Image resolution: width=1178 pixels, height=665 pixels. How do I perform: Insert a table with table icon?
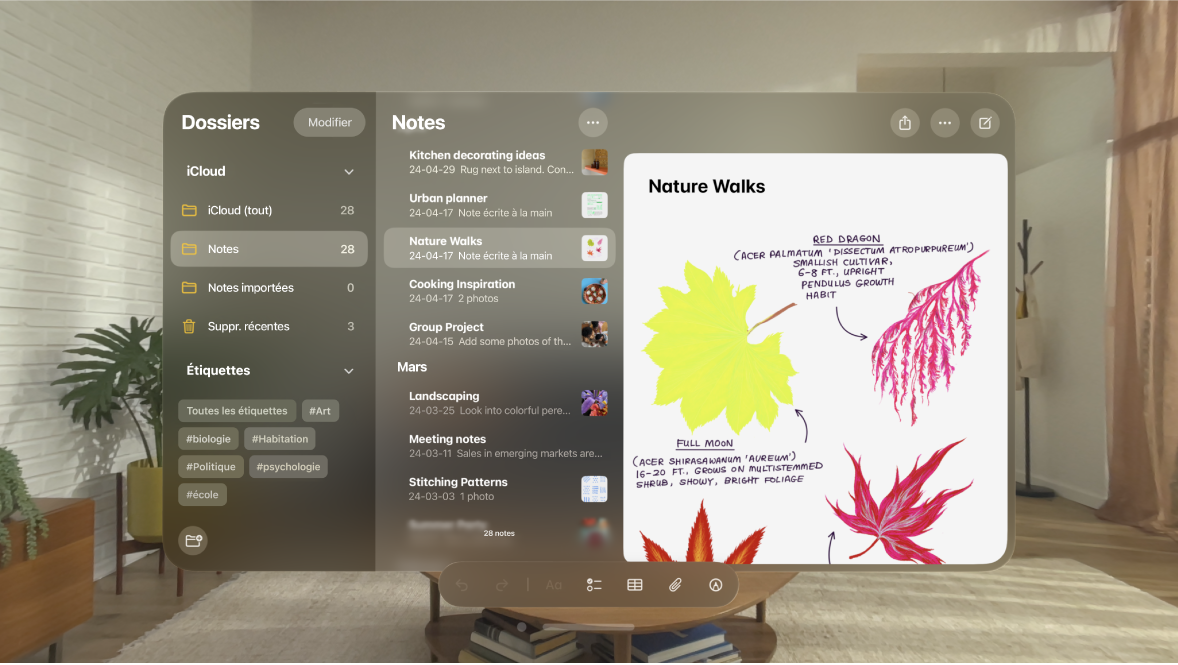(x=635, y=585)
